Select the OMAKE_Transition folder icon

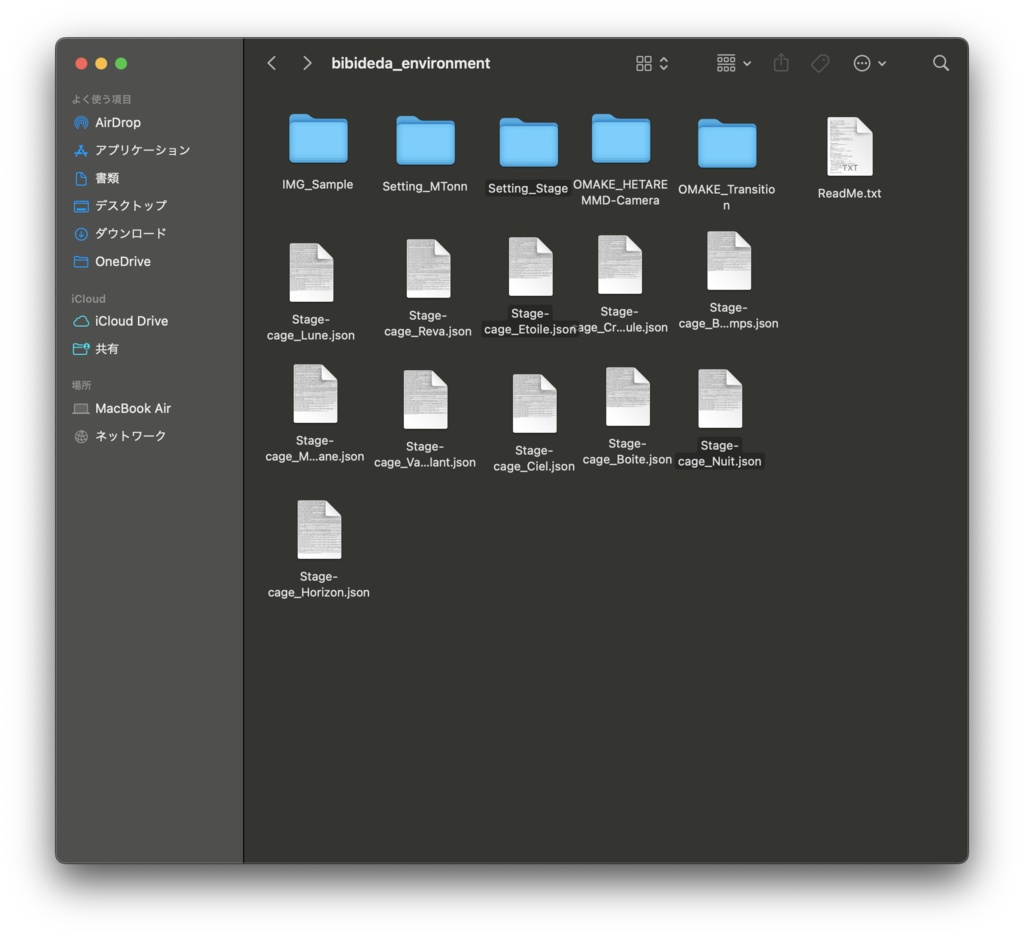tap(727, 143)
